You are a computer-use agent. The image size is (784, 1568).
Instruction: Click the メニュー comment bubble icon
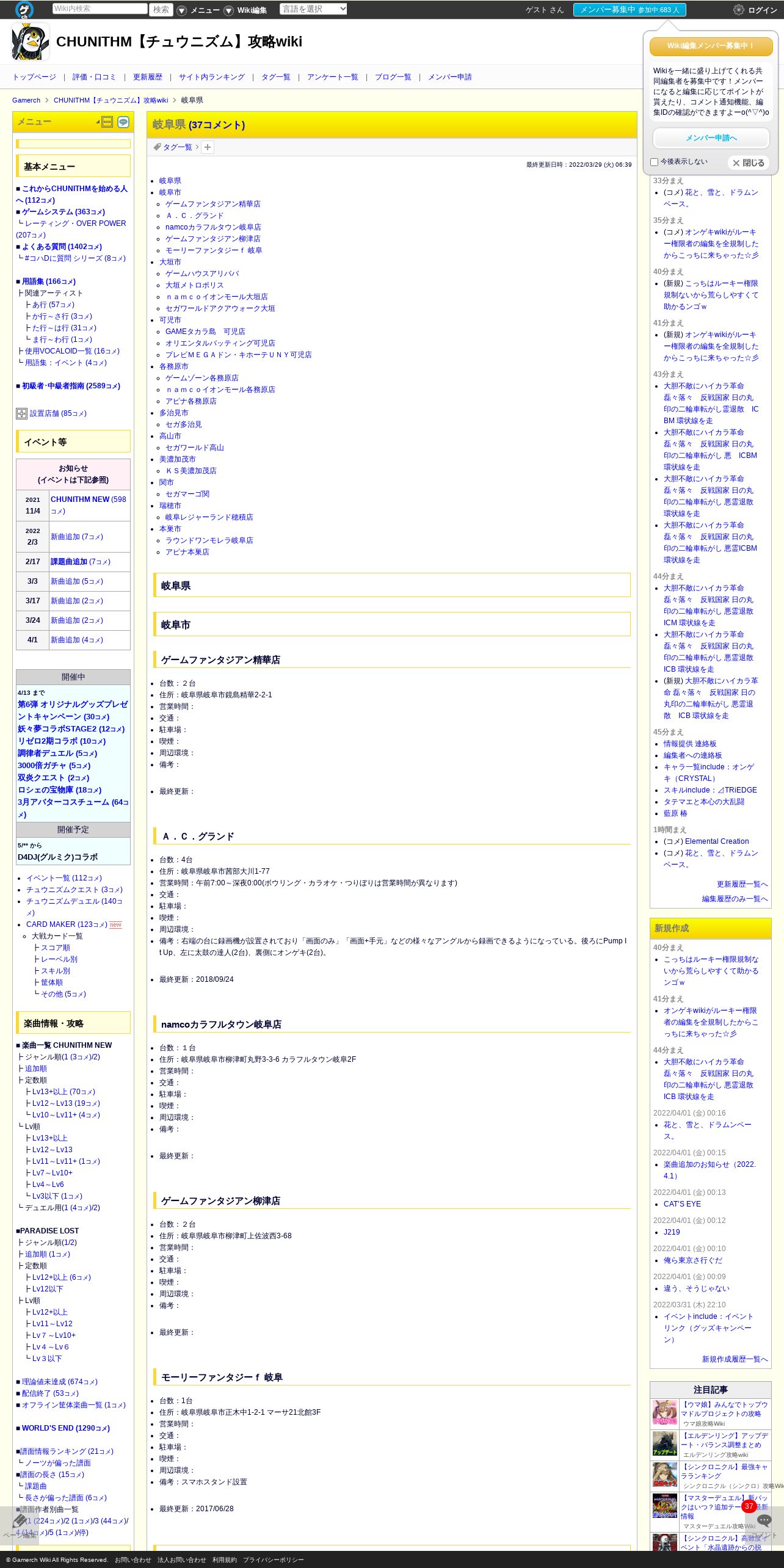[x=123, y=122]
